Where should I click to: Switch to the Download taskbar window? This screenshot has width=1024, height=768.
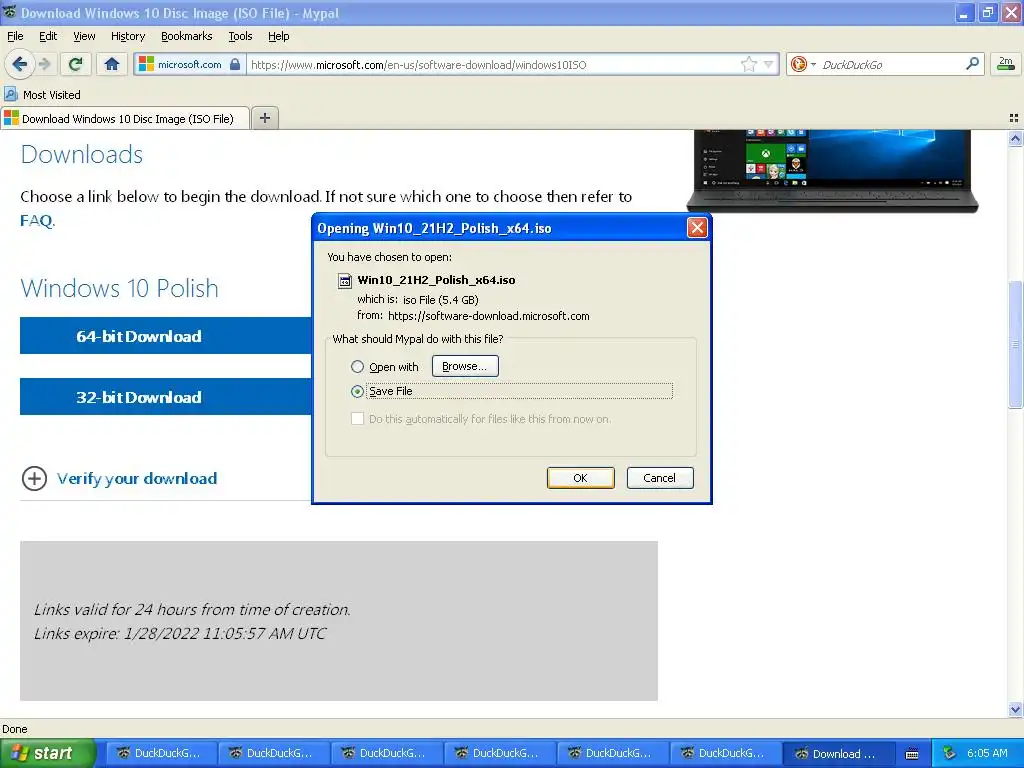pos(837,754)
